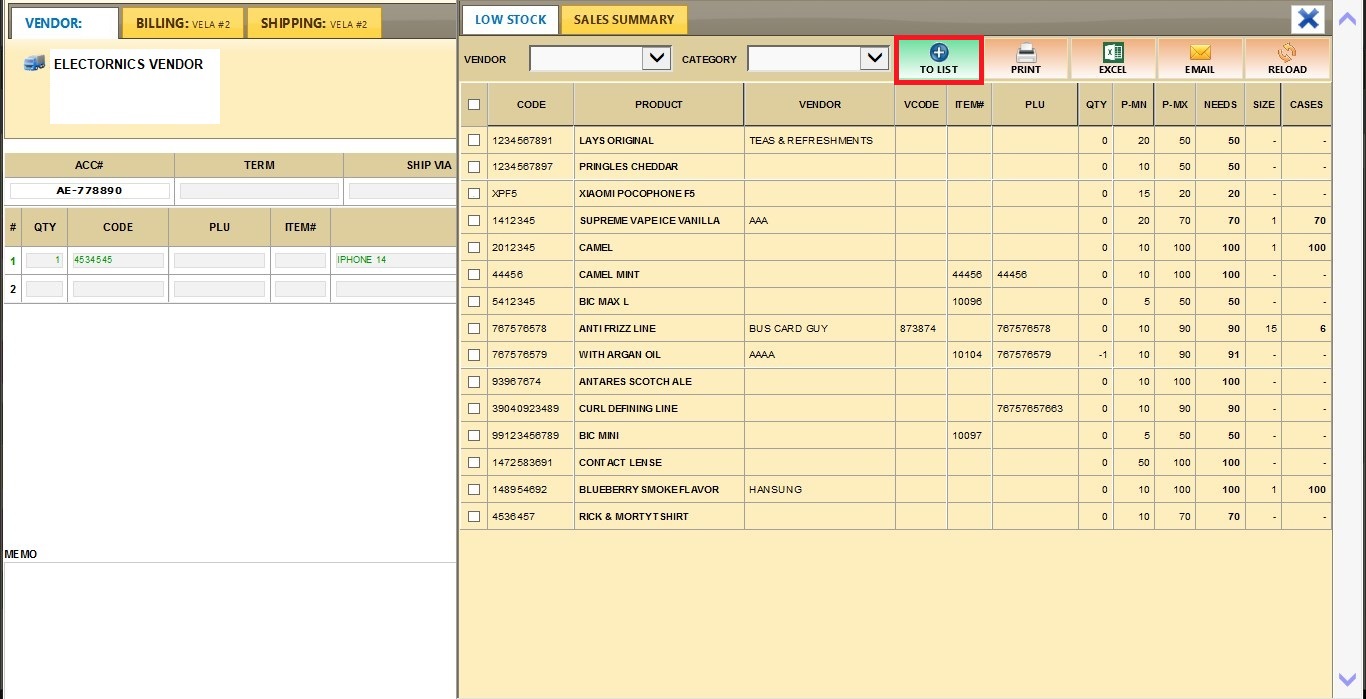Select the Rick & Morty T Shirt checkbox
Viewport: 1366px width, 699px height.
(474, 517)
